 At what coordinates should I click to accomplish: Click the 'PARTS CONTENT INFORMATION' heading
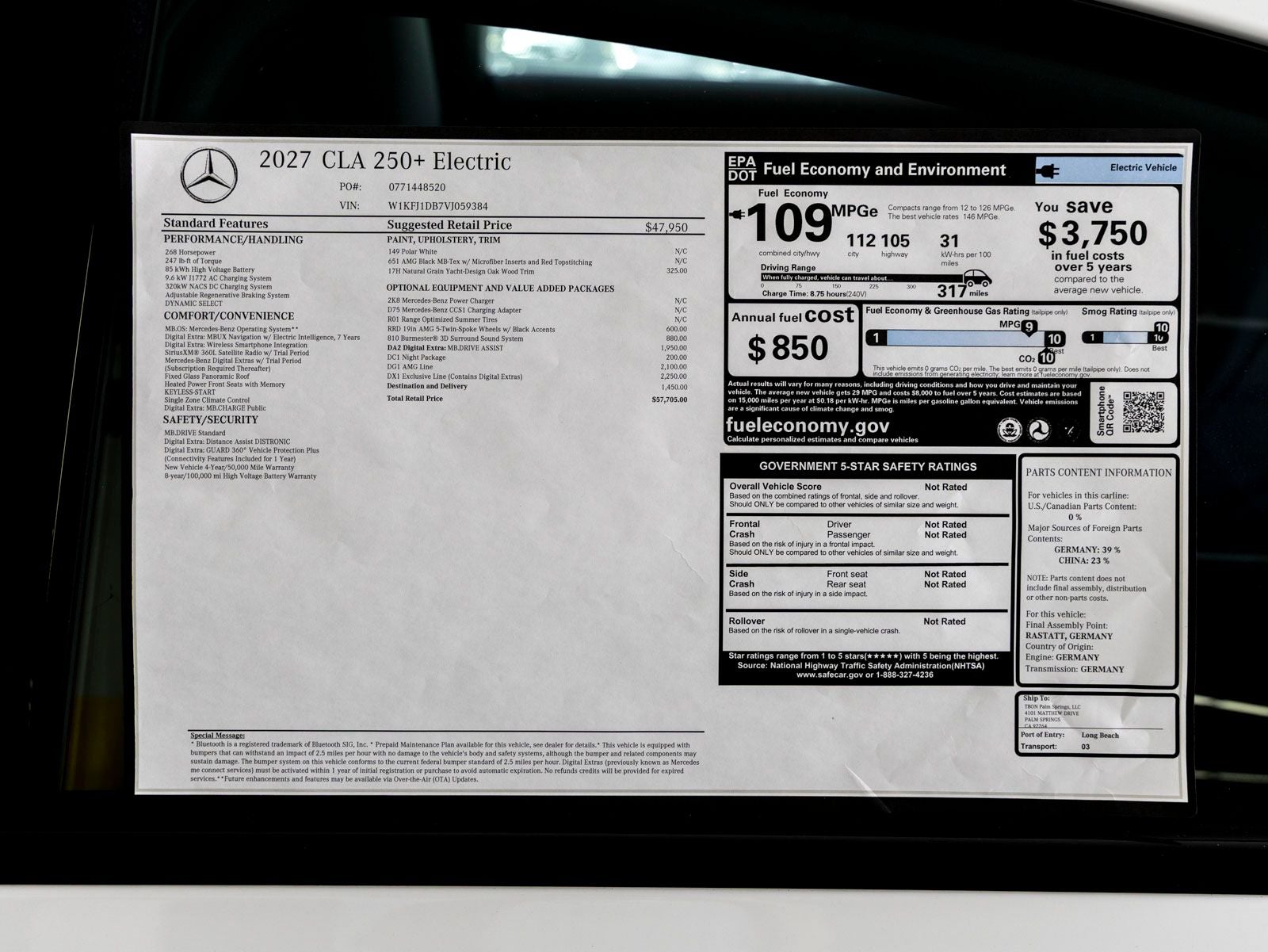tap(1098, 472)
